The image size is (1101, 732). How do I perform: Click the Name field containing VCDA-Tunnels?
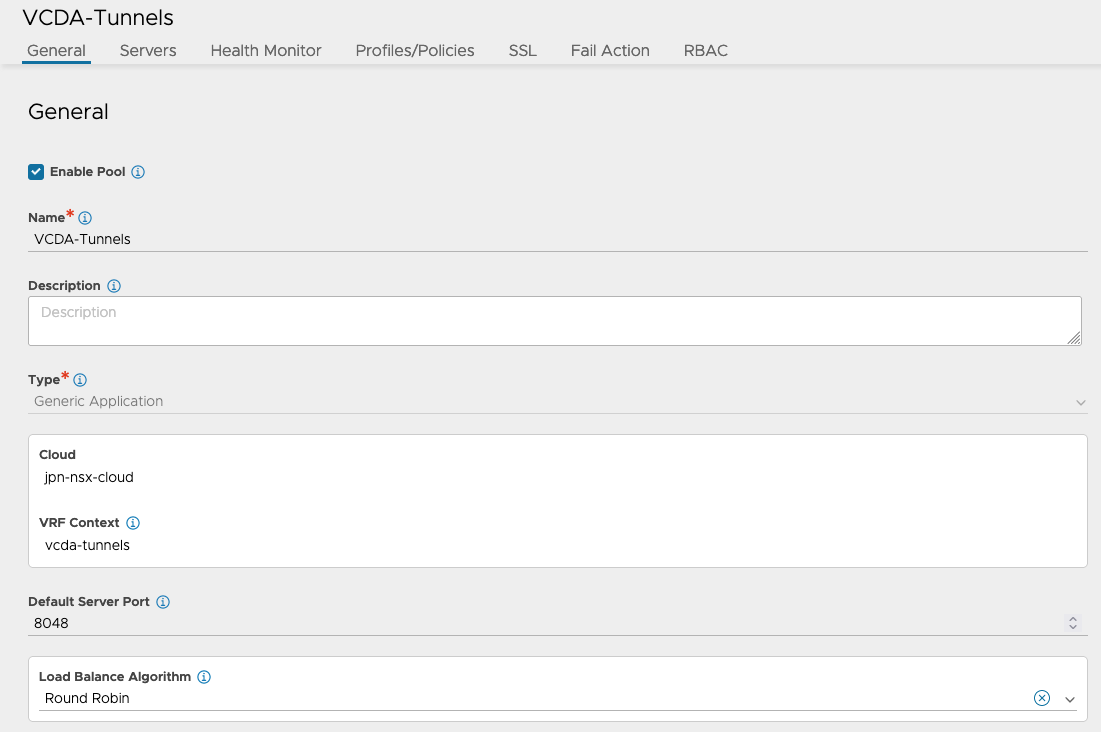click(556, 239)
